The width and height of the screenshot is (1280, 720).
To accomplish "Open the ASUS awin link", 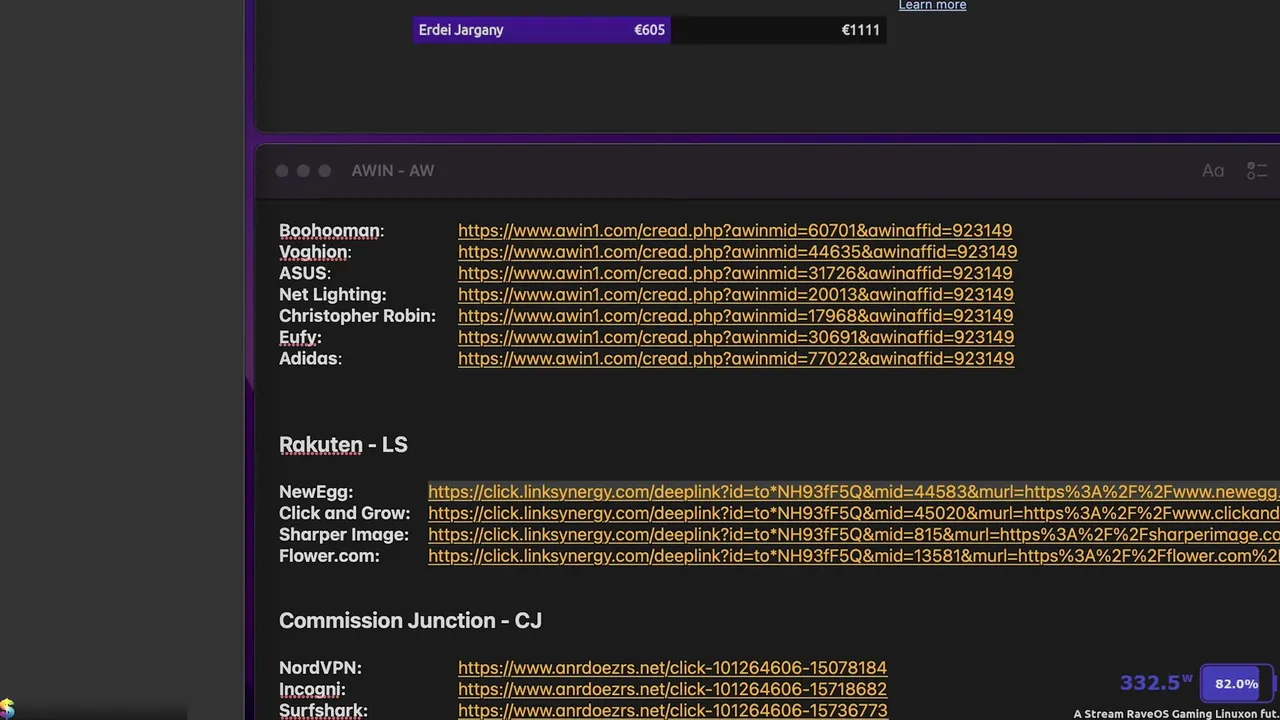I will pos(735,273).
